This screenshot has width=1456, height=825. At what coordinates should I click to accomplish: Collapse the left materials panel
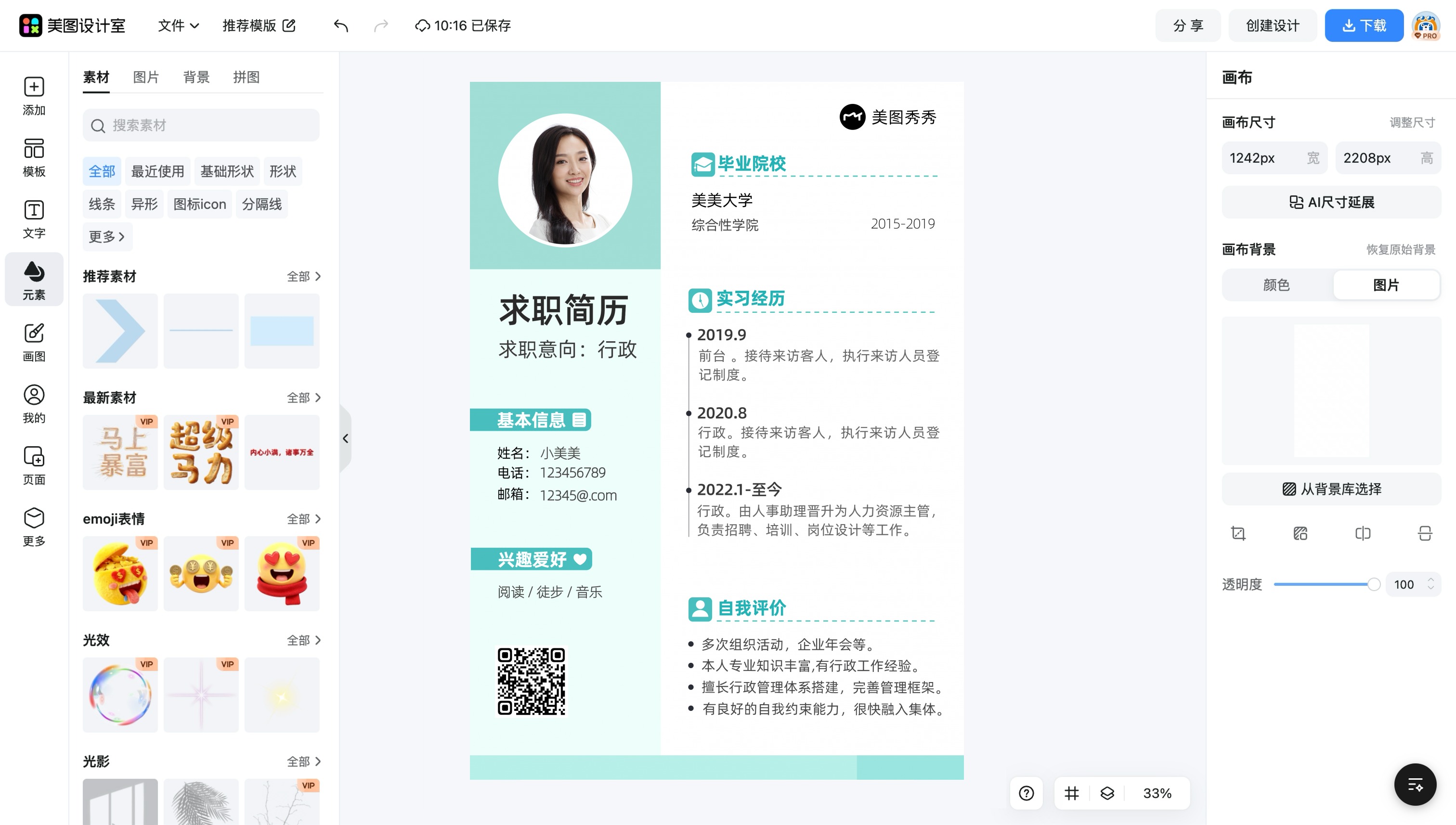[x=345, y=438]
